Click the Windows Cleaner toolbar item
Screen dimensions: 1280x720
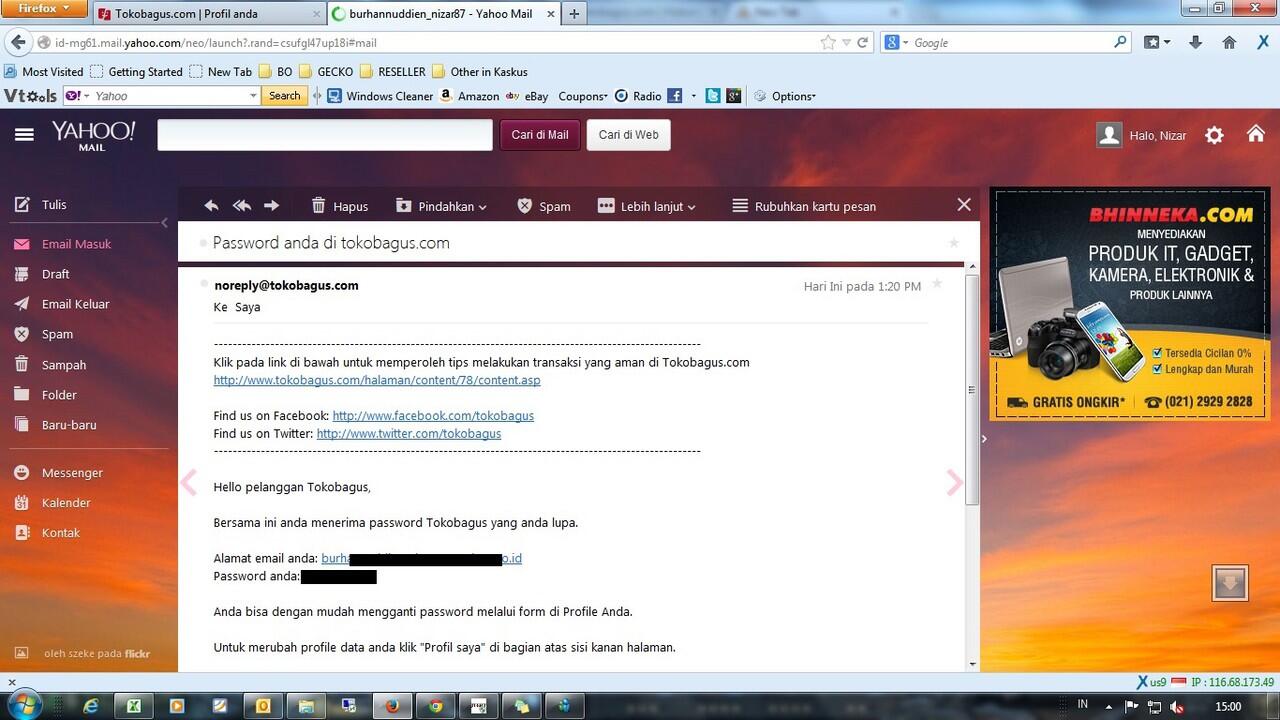click(x=381, y=96)
